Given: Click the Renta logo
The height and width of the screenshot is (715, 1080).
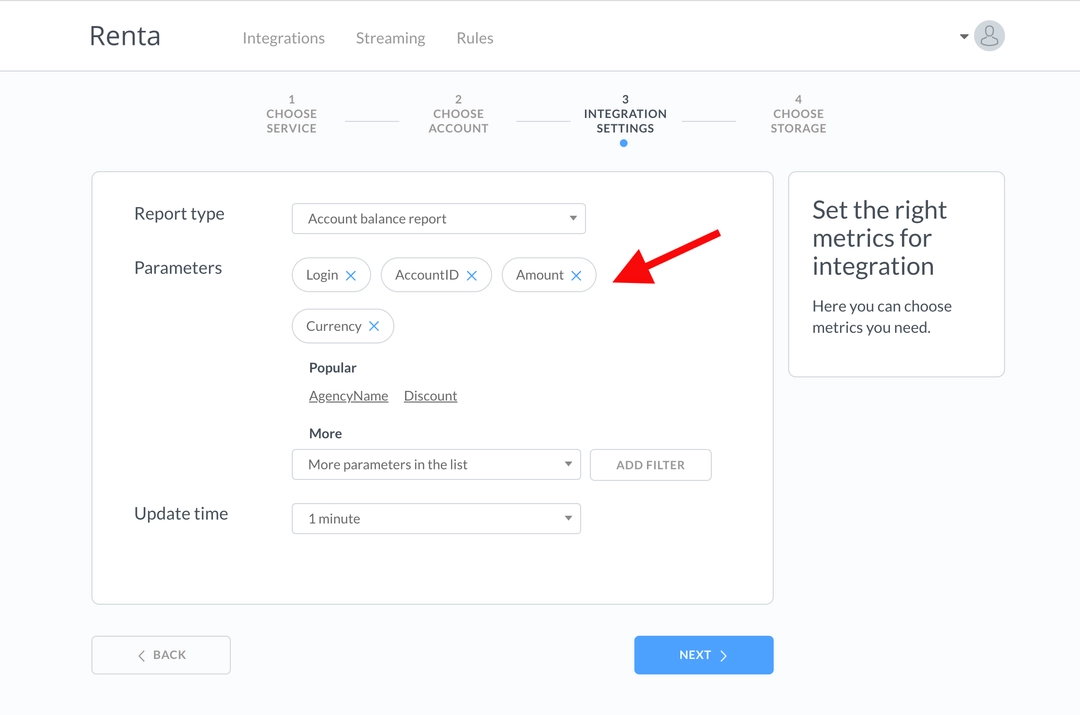Looking at the screenshot, I should (x=125, y=36).
